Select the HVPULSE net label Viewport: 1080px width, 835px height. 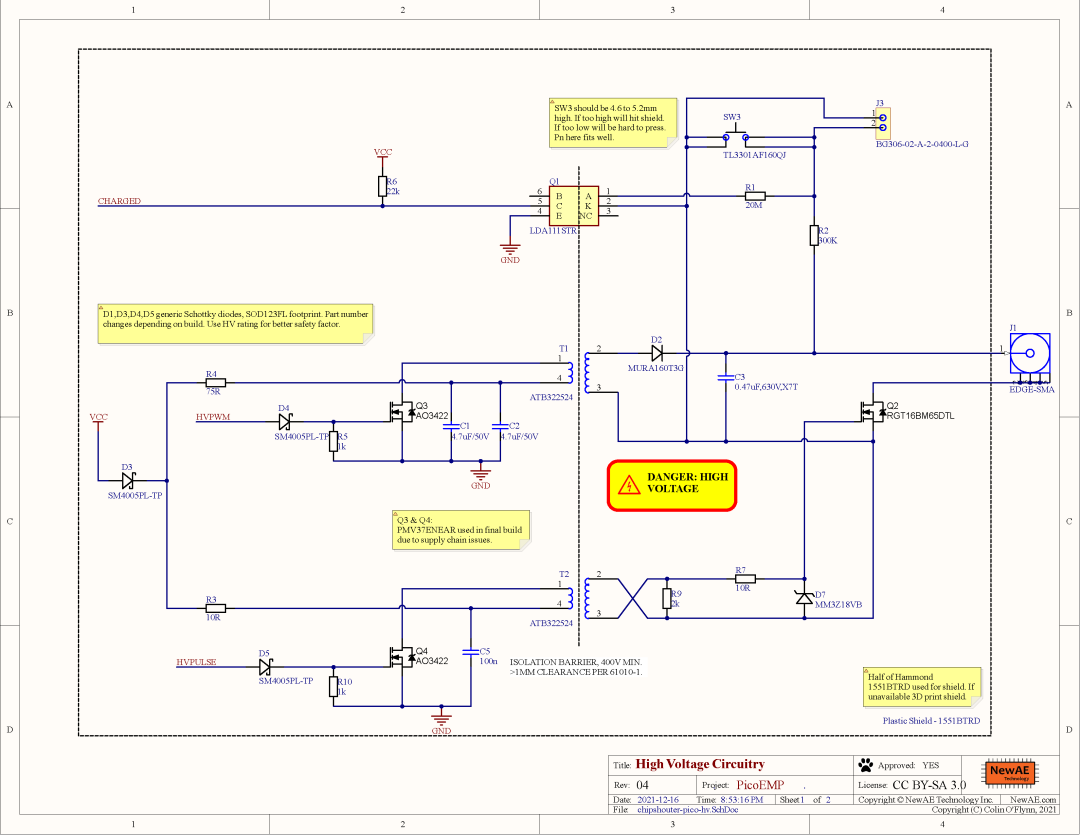pos(196,662)
